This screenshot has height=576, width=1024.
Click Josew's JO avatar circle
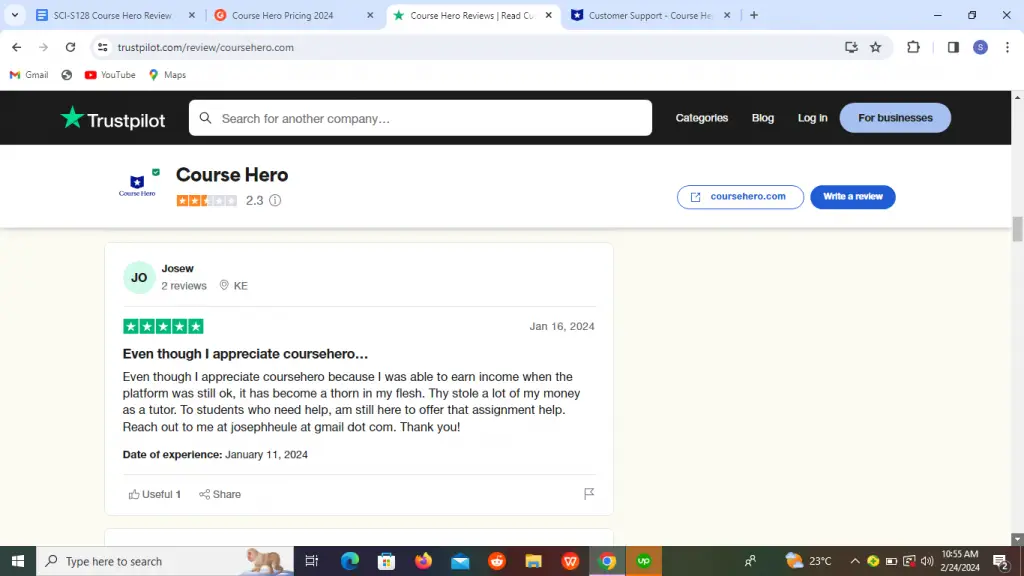138,277
